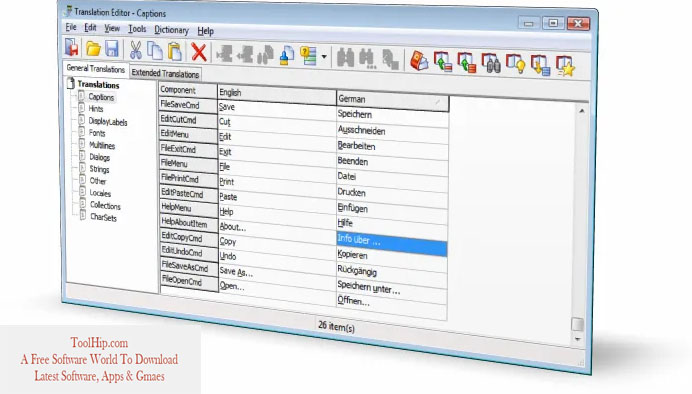Select the German cell 'Öffnen...'

pos(392,304)
